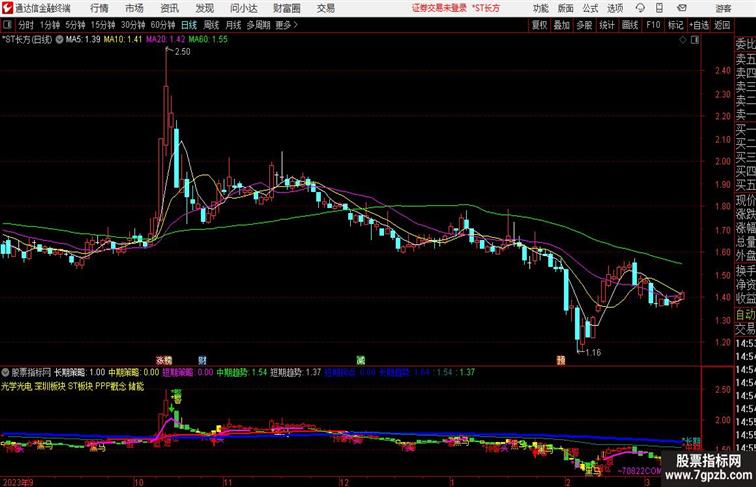Viewport: 756px width, 487px height.
Task: Open the 版面 menu
Action: coord(566,8)
